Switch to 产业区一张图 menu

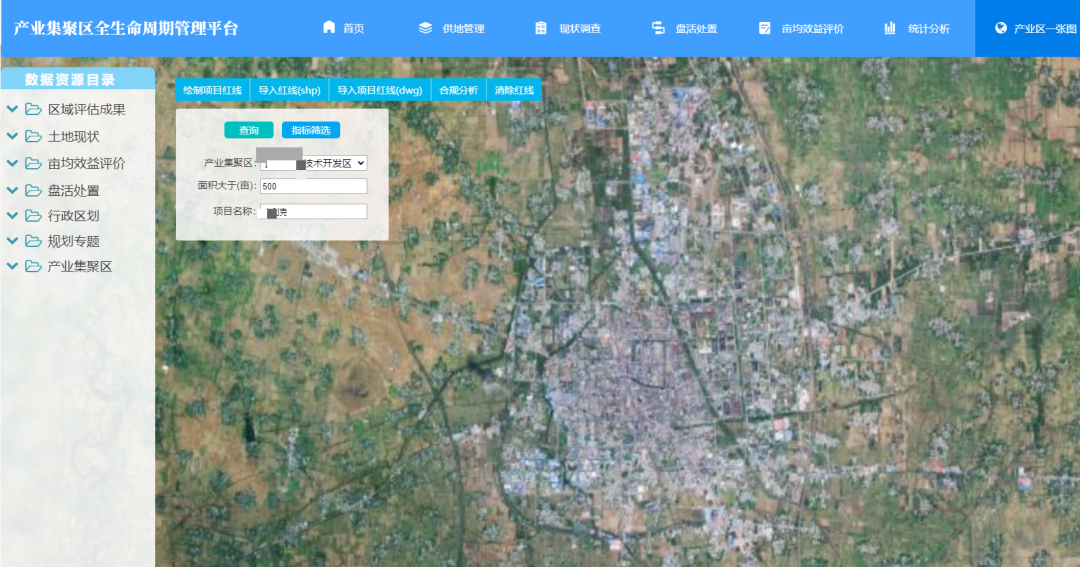coord(1028,28)
